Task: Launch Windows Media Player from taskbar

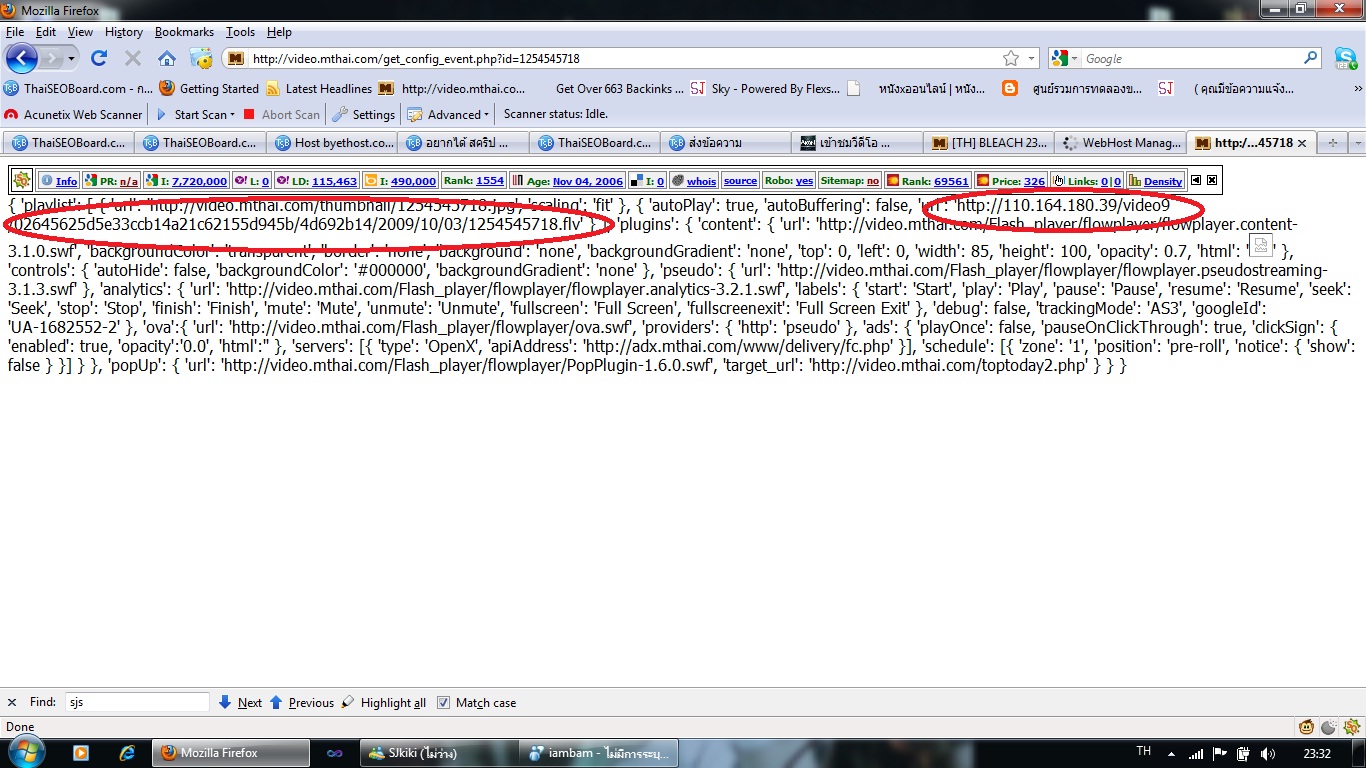Action: click(80, 752)
